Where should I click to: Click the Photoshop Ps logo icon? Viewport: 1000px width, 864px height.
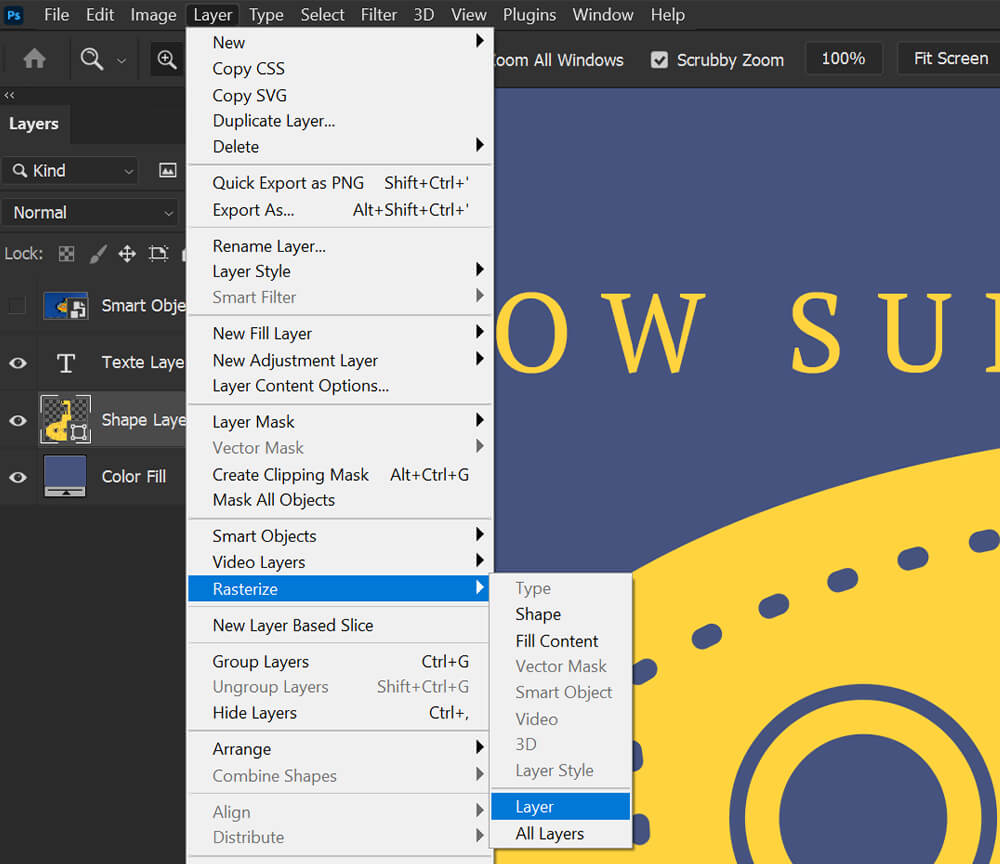[x=14, y=14]
